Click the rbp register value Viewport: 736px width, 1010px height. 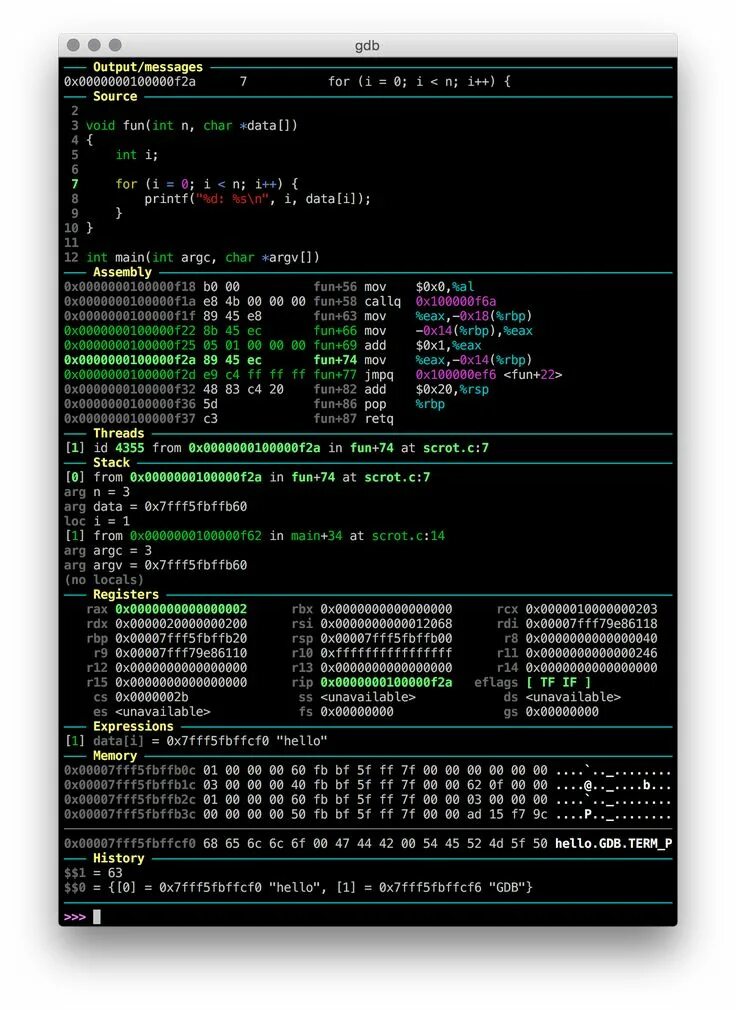coord(181,638)
